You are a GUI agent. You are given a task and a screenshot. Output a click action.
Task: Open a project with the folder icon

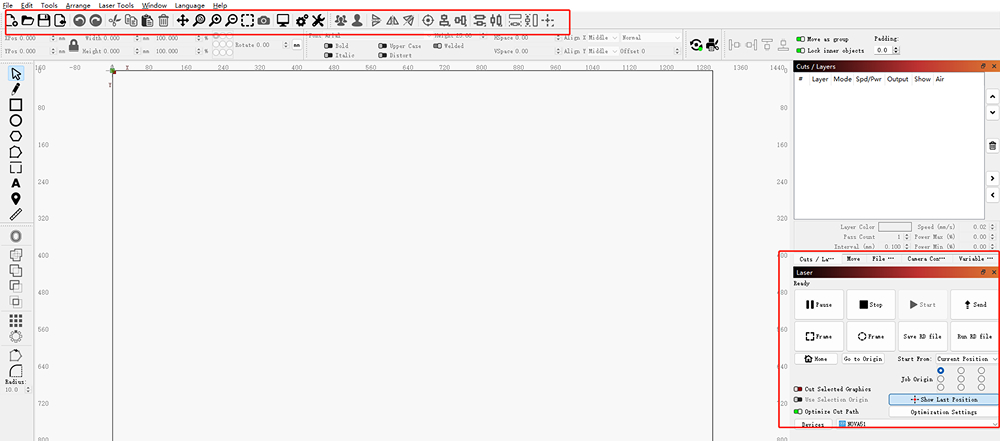28,21
